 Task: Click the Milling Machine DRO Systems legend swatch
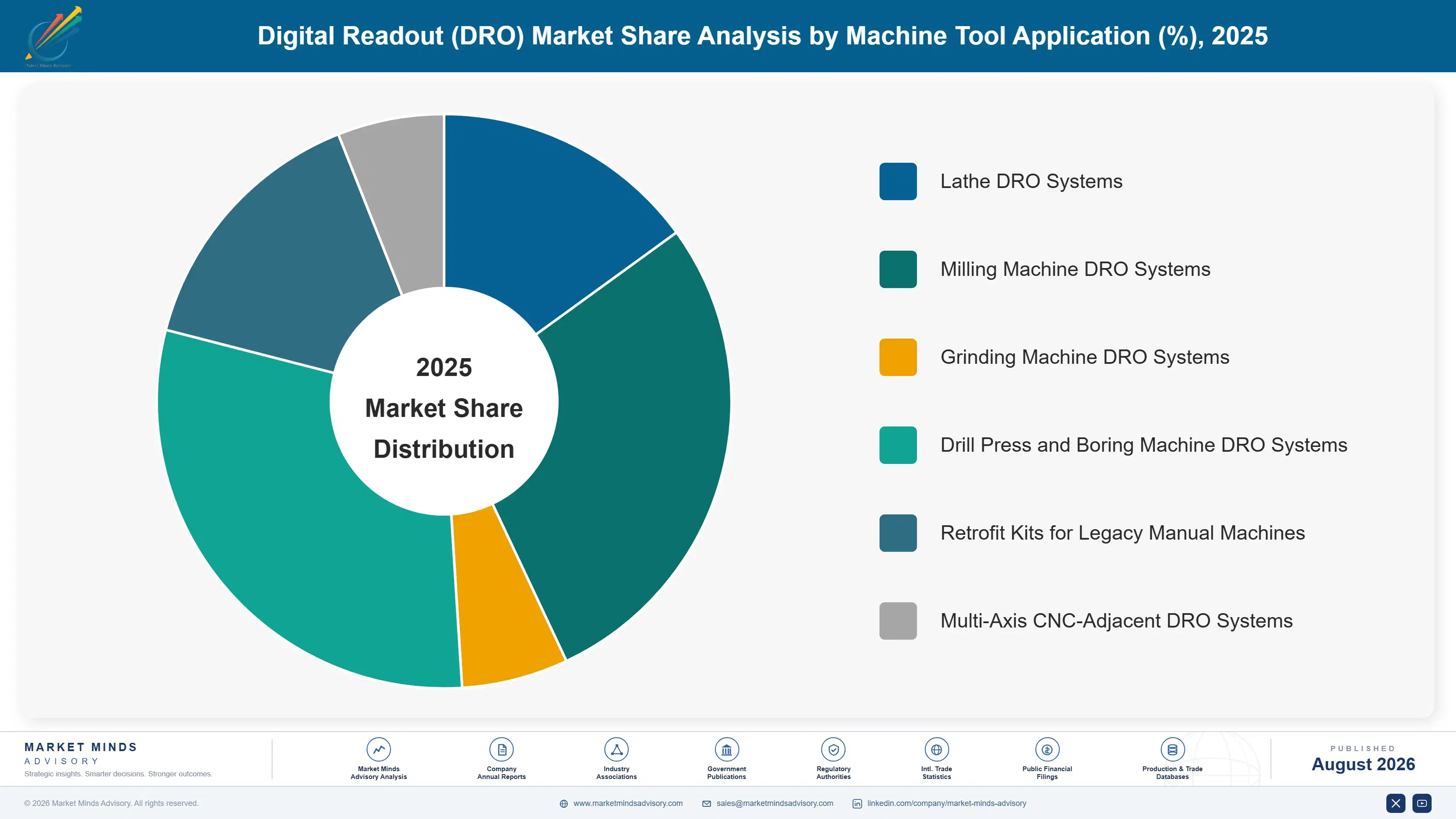point(897,269)
